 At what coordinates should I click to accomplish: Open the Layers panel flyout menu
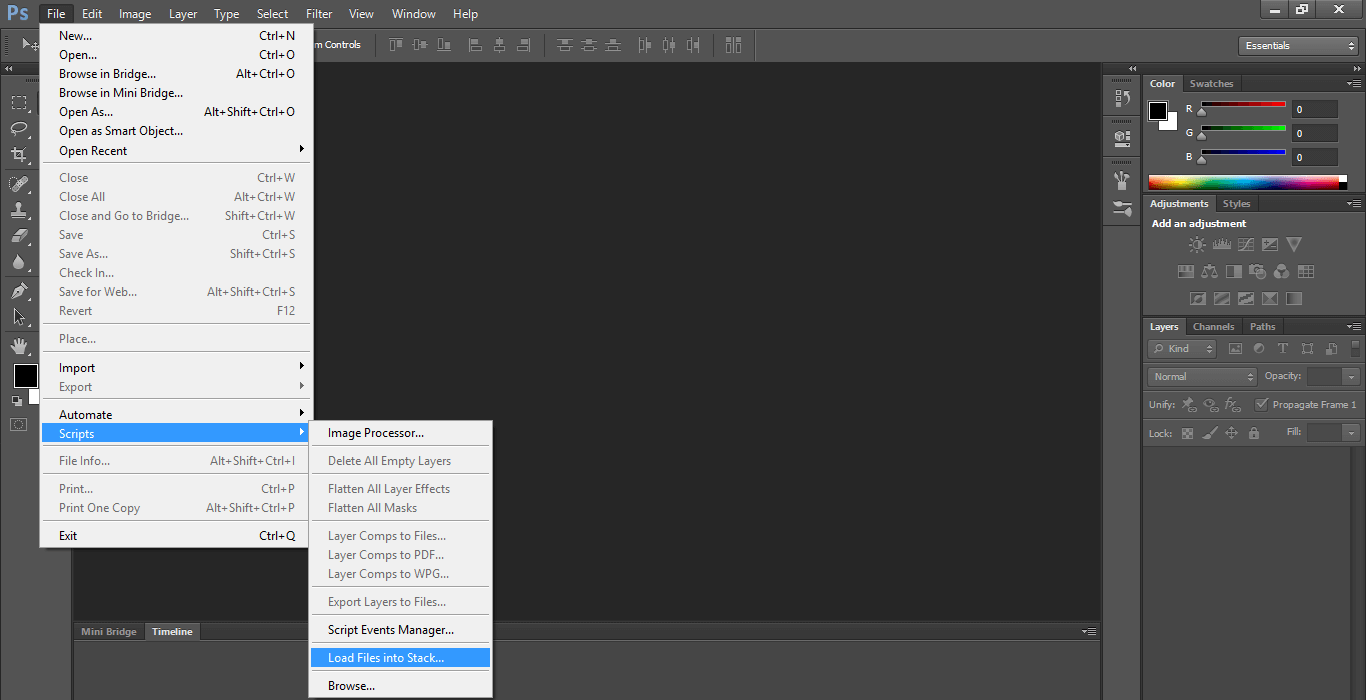[1355, 327]
